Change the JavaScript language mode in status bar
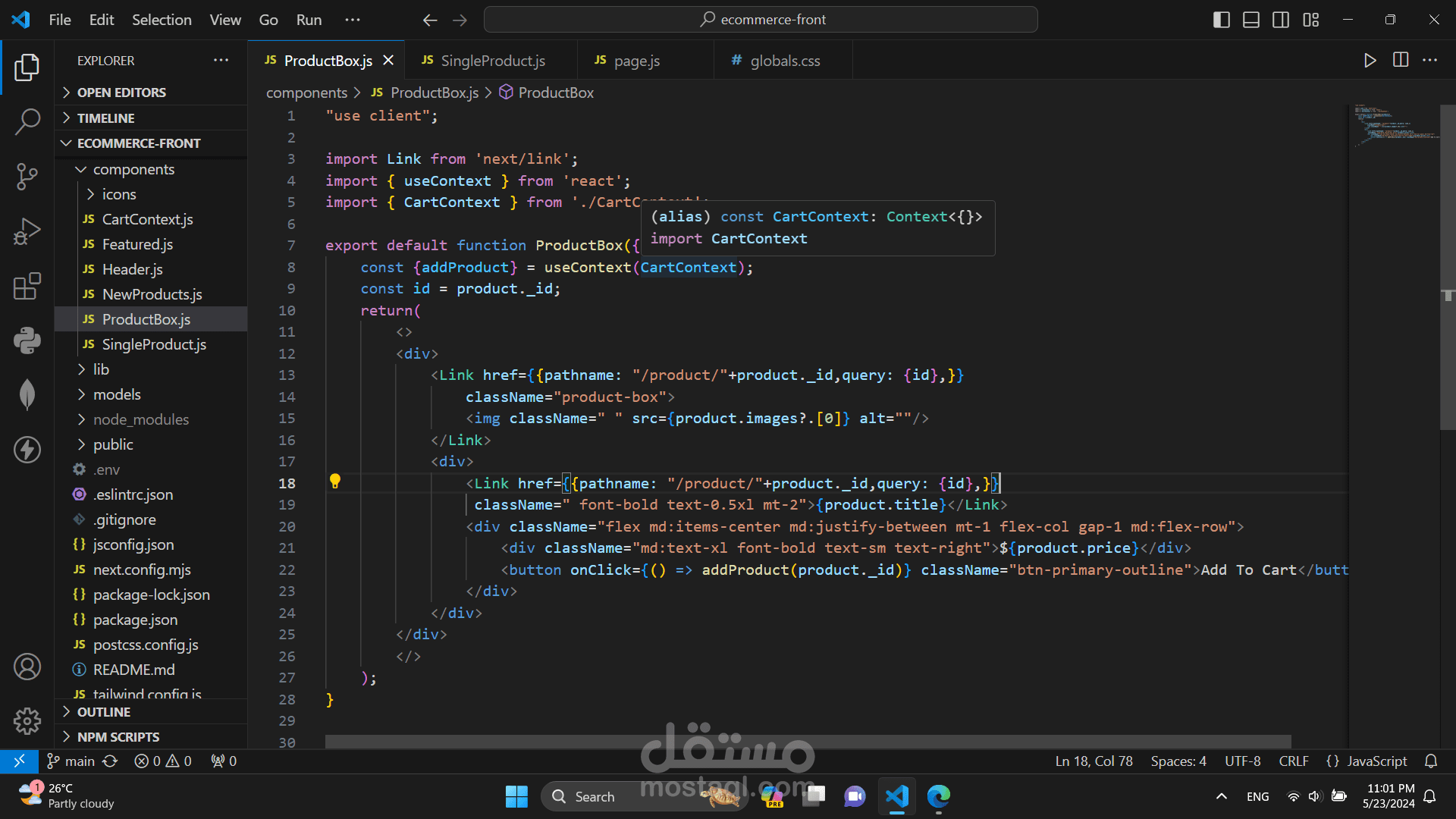1456x819 pixels. click(1376, 761)
